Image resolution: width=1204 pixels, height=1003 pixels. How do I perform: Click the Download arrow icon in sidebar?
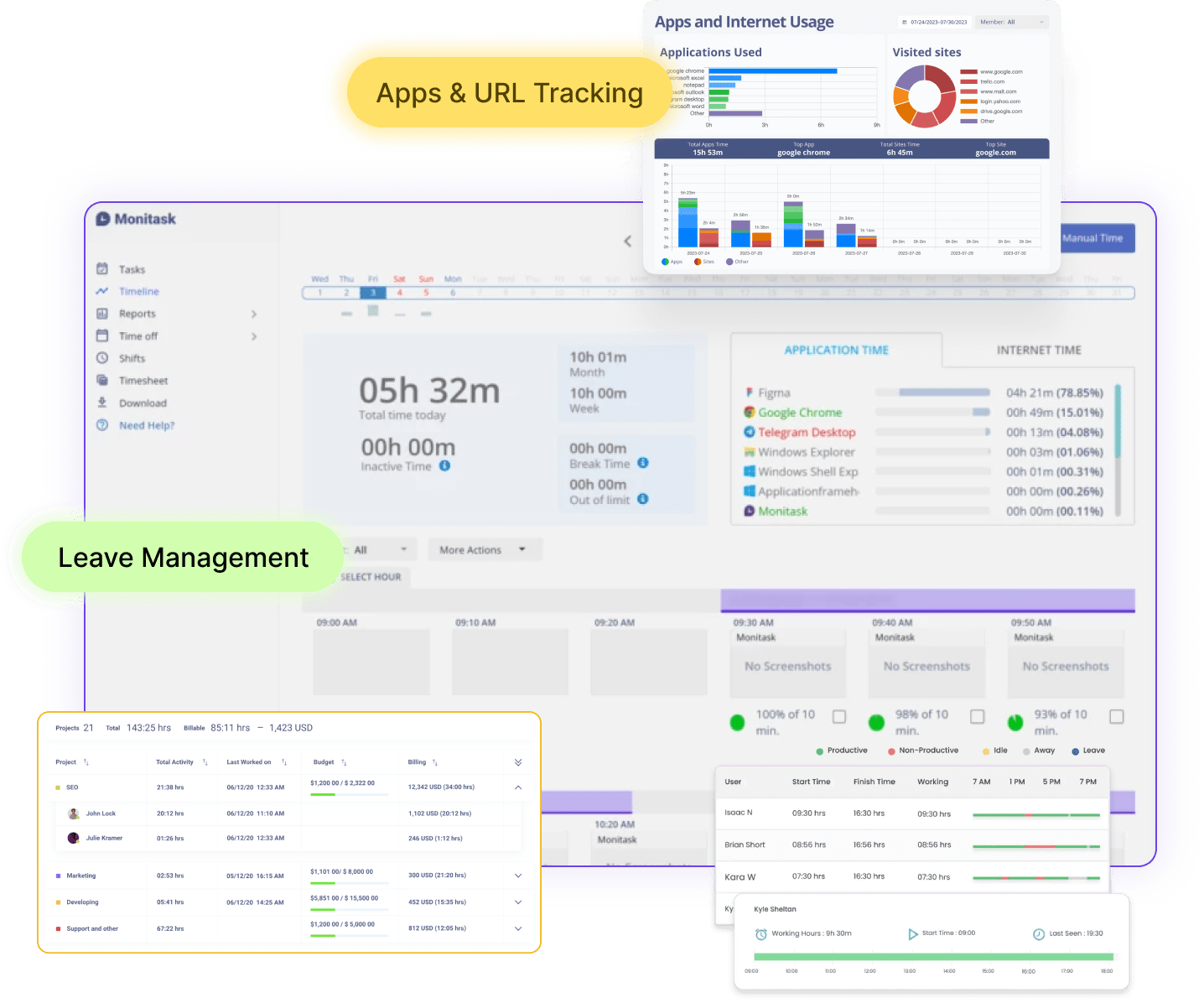(x=102, y=403)
